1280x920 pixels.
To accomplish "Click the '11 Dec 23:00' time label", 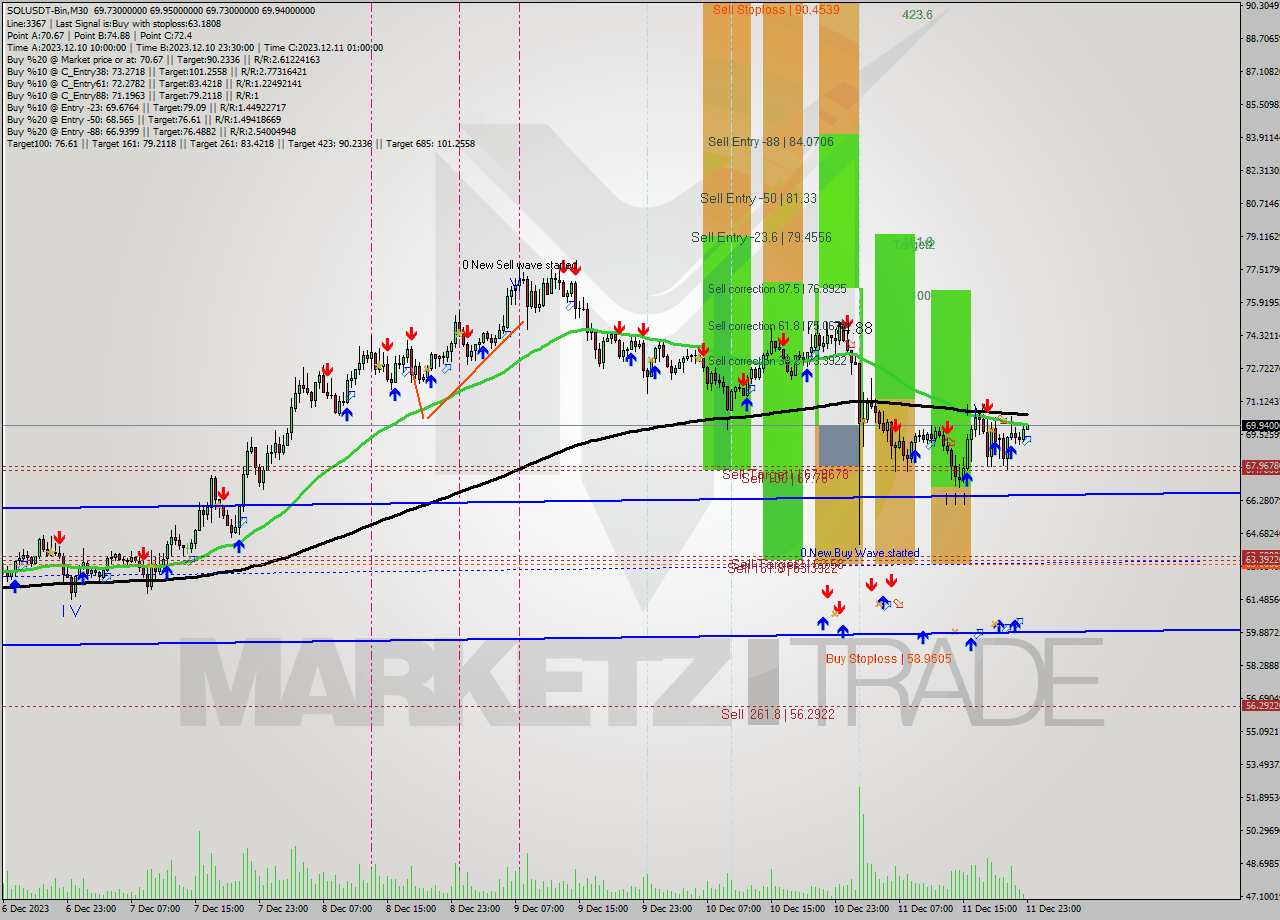I will pos(1053,909).
